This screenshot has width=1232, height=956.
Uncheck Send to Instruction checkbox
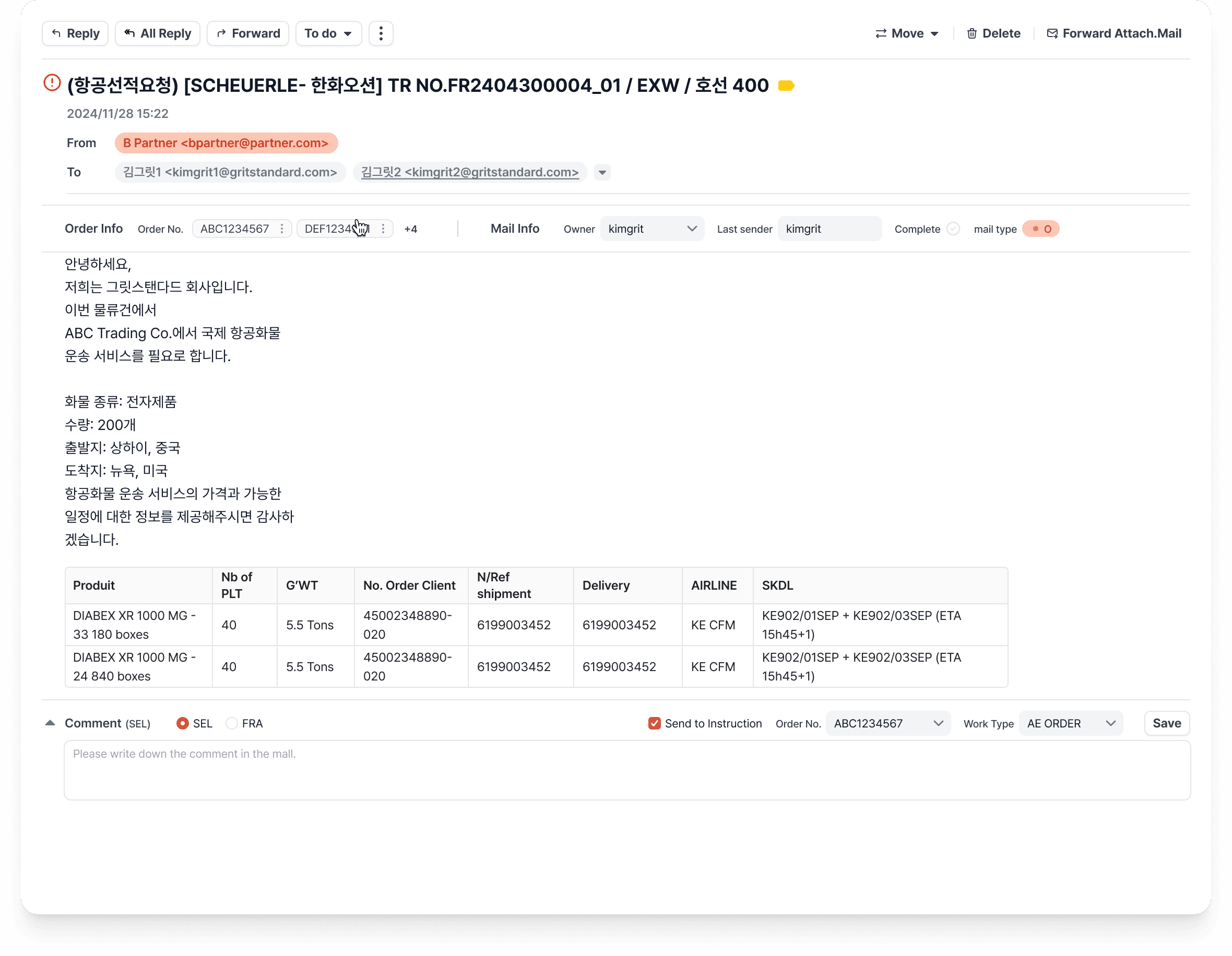coord(654,724)
